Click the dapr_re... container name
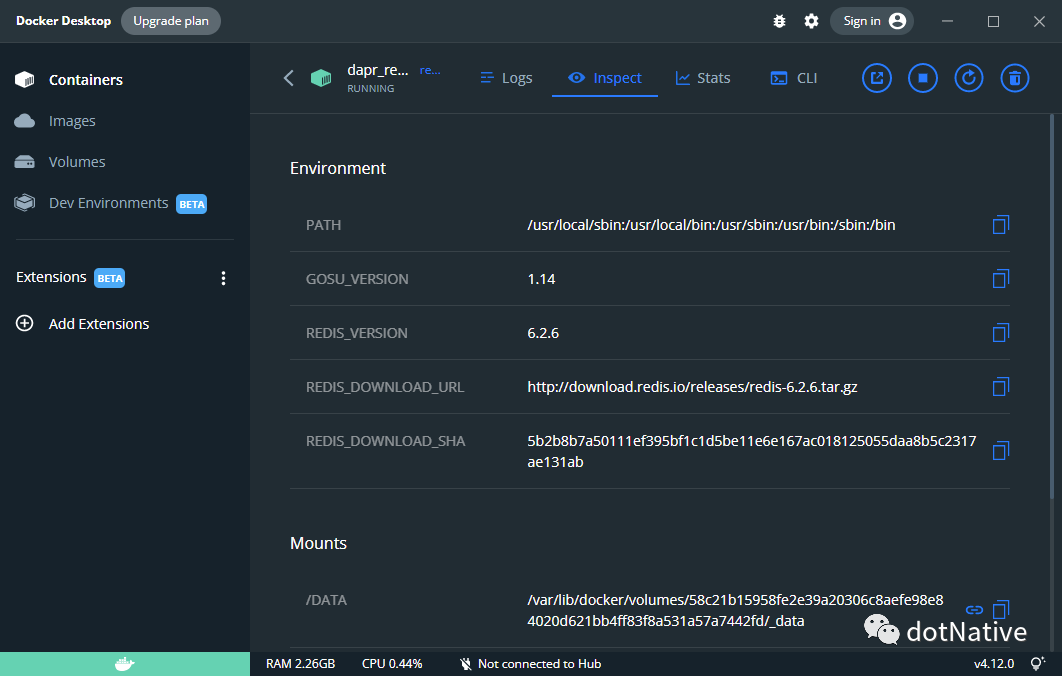 point(378,70)
